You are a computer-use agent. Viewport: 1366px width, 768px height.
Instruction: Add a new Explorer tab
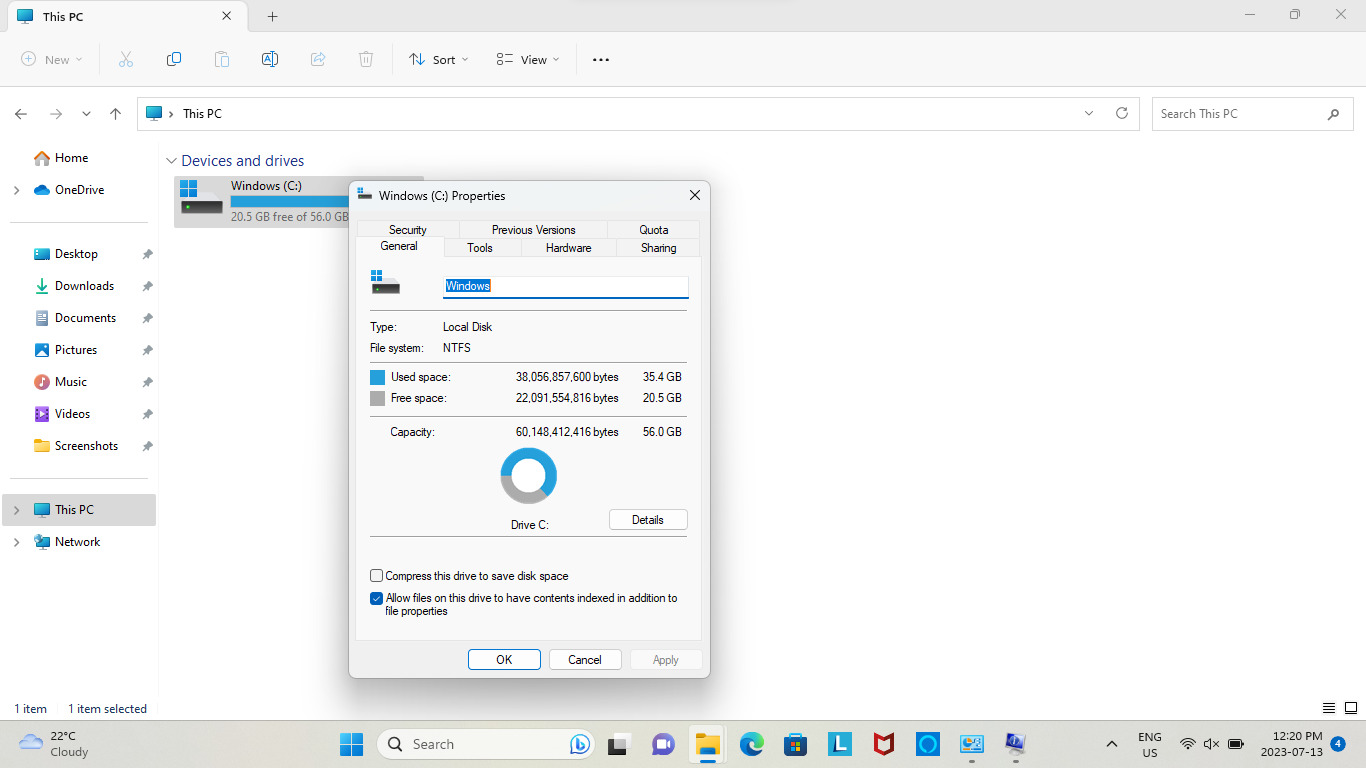(272, 16)
